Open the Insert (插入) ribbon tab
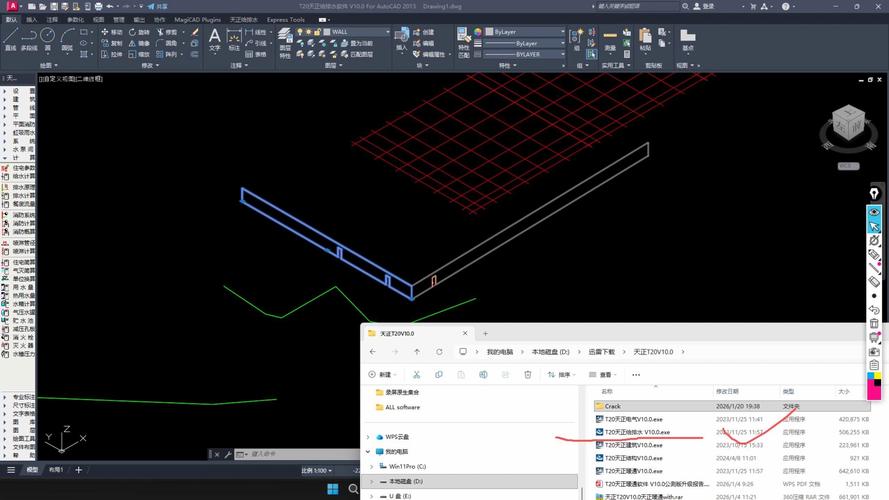 point(31,19)
